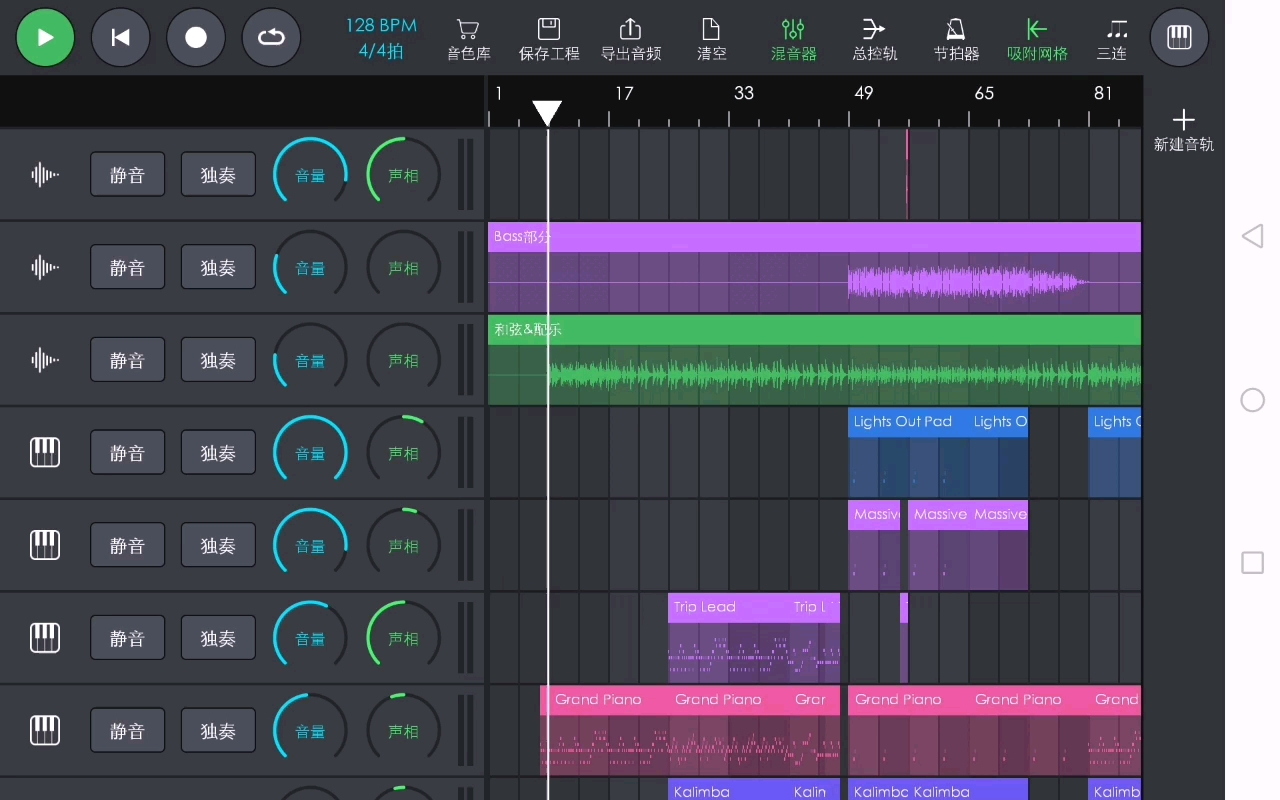The width and height of the screenshot is (1280, 800).
Task: Solo the Trip Lead track
Action: pos(218,638)
